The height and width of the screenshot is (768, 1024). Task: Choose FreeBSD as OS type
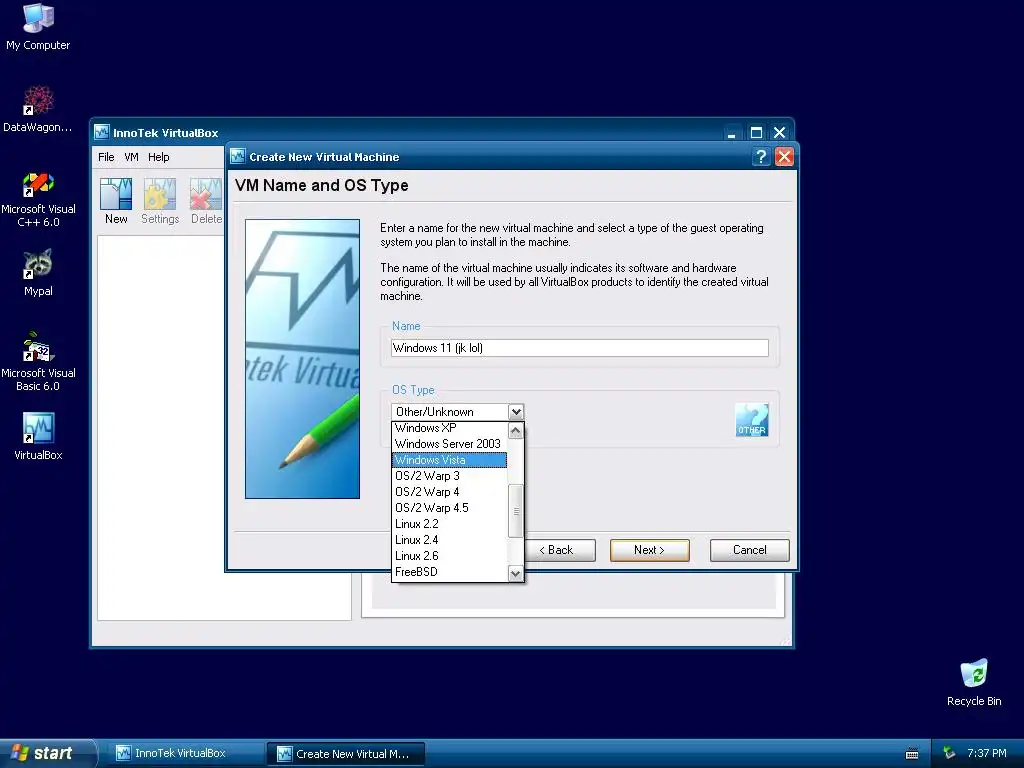click(x=449, y=572)
